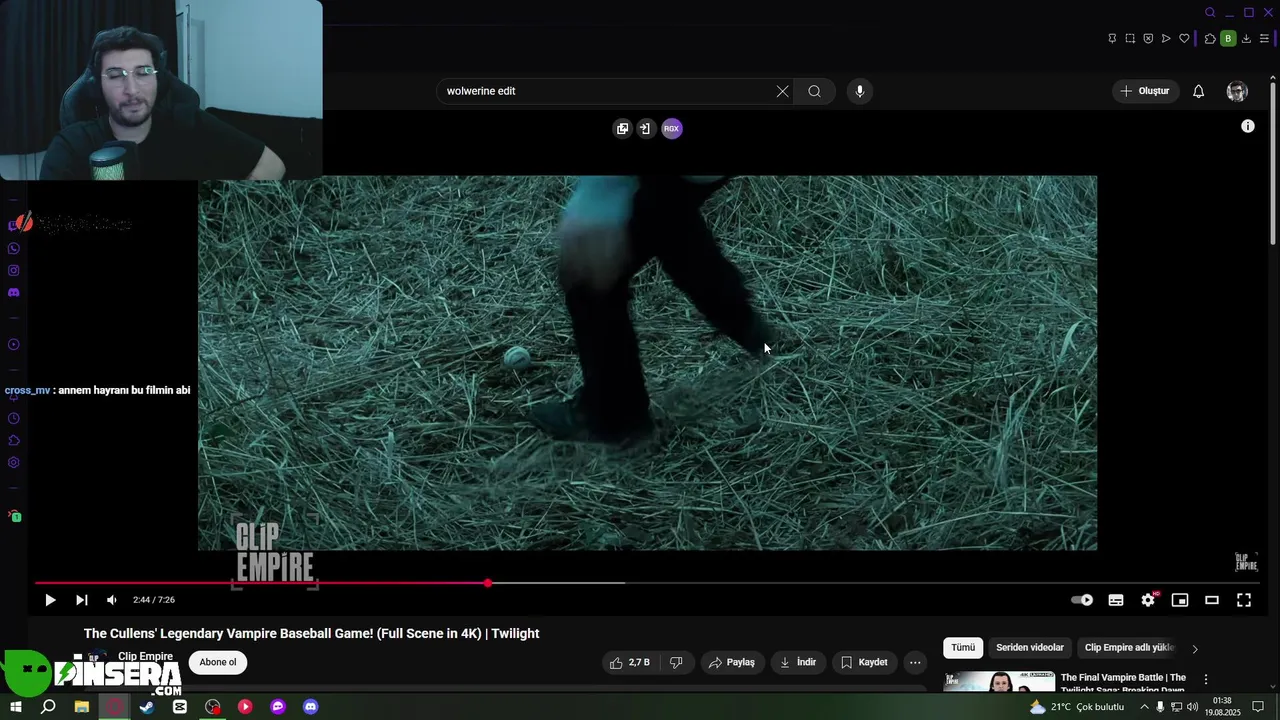Click the pop-out video overlay icon
The height and width of the screenshot is (720, 1280).
pos(623,128)
